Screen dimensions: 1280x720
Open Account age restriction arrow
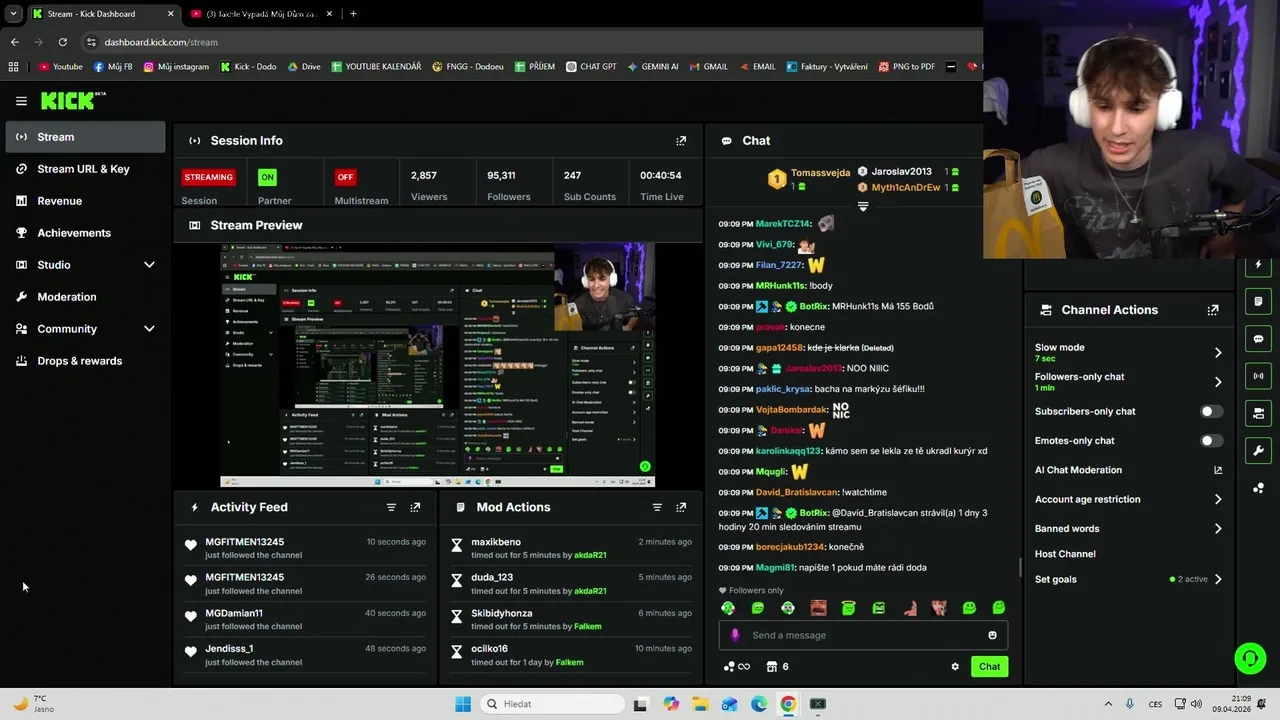(x=1218, y=499)
